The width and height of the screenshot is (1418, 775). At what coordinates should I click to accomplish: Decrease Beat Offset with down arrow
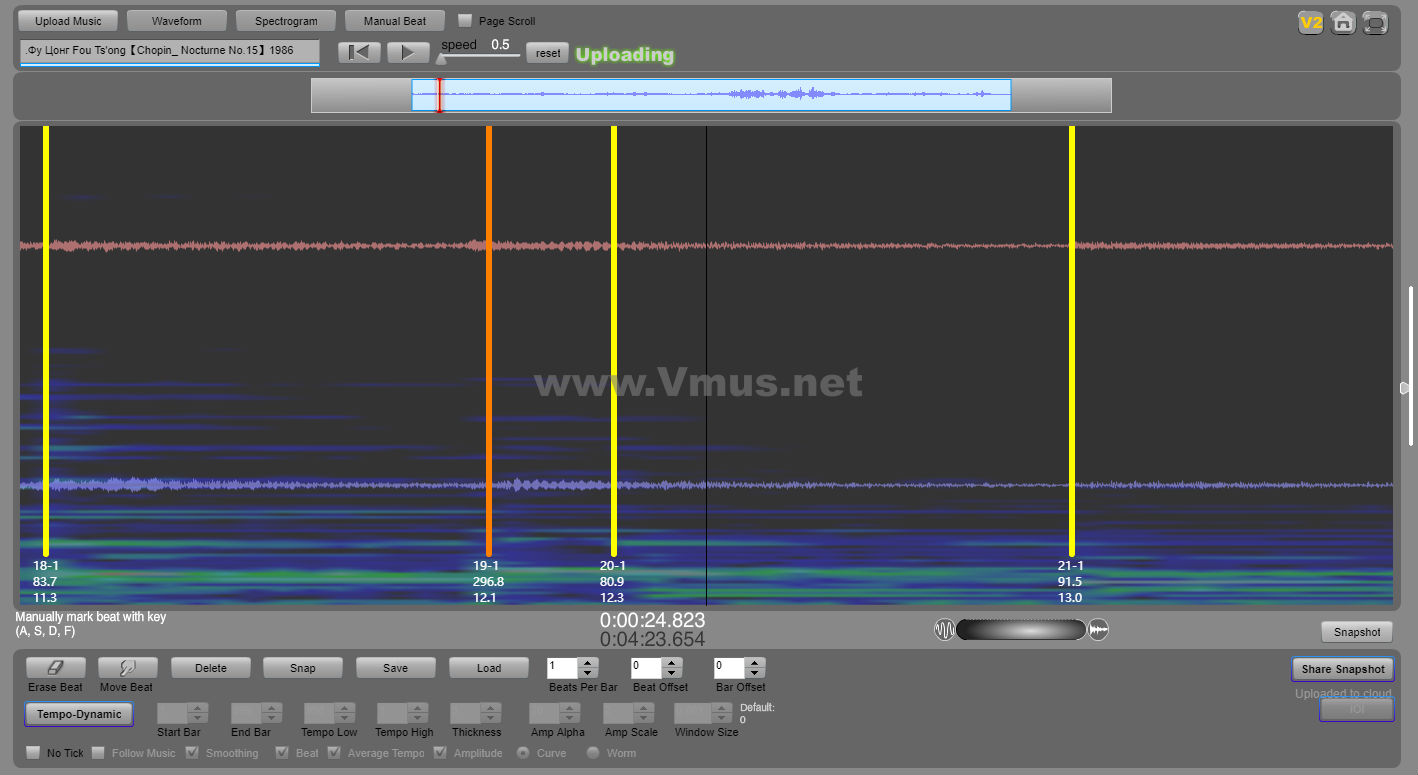[671, 673]
